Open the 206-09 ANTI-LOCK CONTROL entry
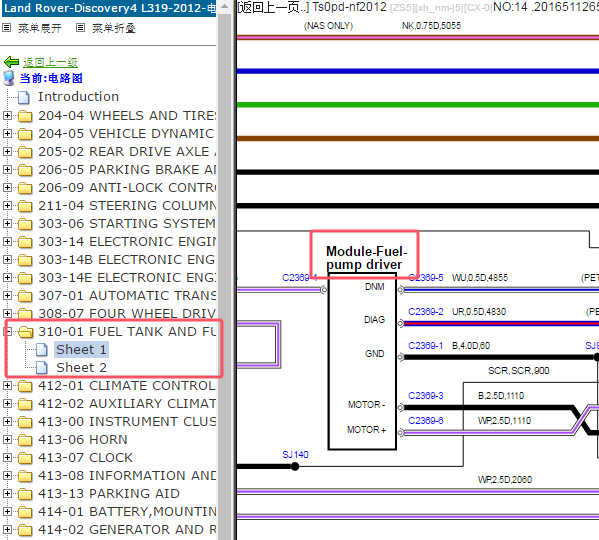The height and width of the screenshot is (540, 599). point(127,188)
